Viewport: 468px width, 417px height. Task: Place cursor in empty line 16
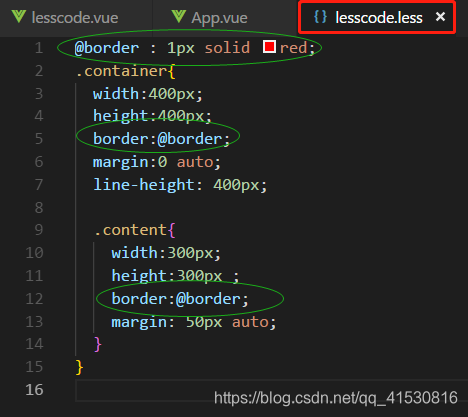click(272, 390)
